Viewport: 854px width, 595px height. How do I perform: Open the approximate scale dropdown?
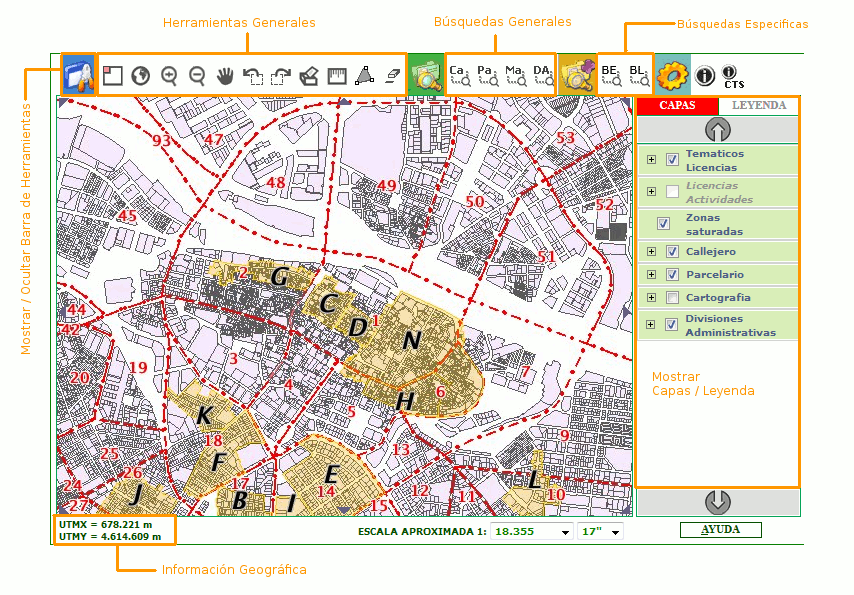click(x=566, y=532)
